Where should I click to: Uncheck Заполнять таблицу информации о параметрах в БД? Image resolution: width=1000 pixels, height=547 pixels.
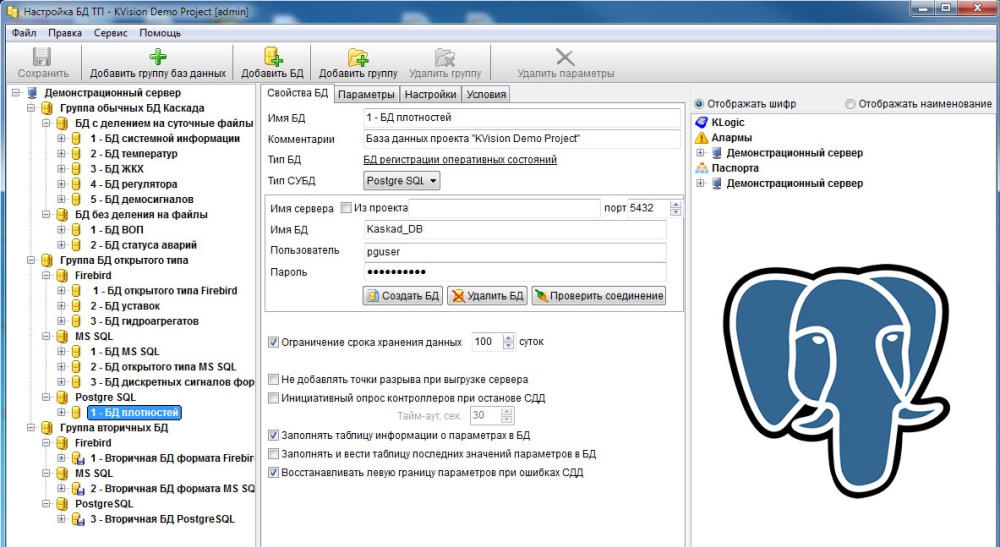click(x=273, y=435)
